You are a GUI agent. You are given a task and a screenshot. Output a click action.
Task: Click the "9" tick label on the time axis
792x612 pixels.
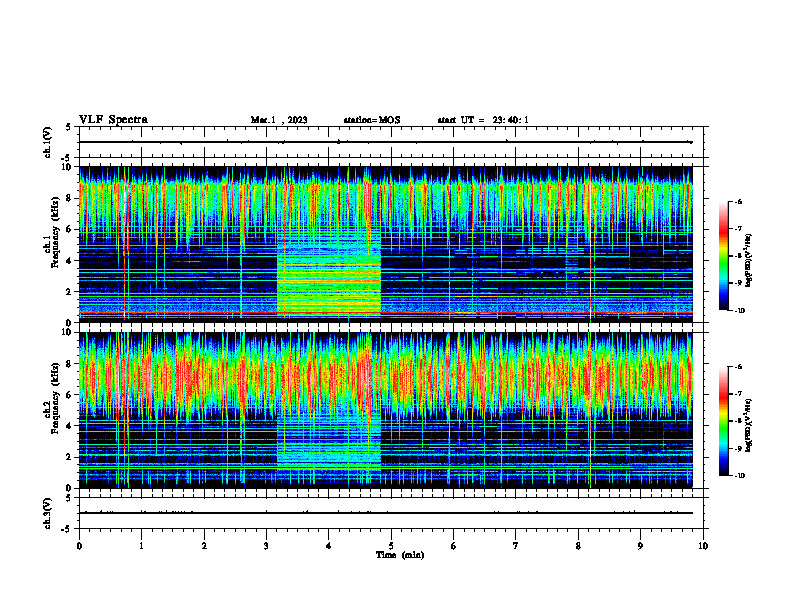click(x=640, y=546)
